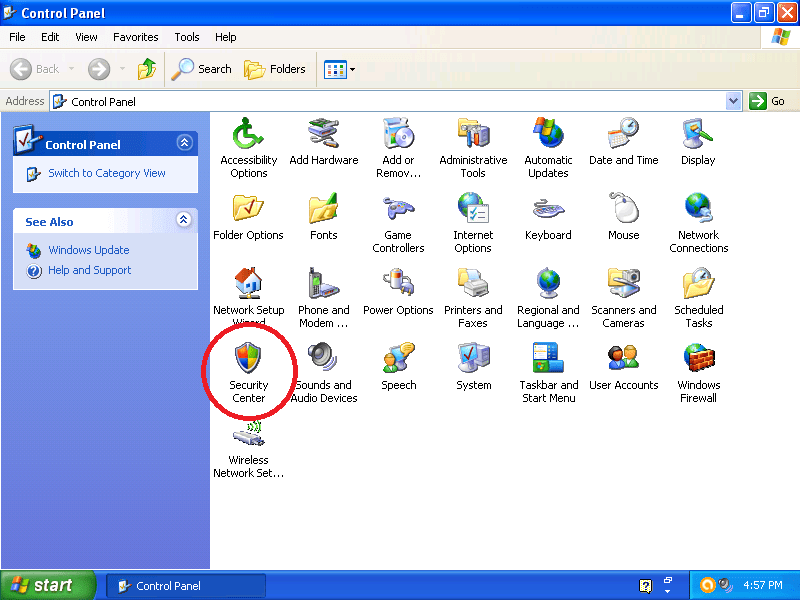Open the Views menu on the toolbar
The image size is (800, 600).
pos(337,69)
